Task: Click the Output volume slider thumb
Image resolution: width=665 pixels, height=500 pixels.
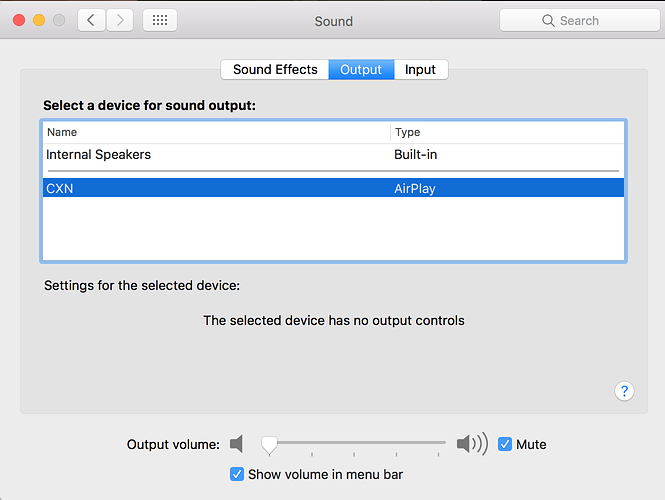Action: tap(269, 445)
